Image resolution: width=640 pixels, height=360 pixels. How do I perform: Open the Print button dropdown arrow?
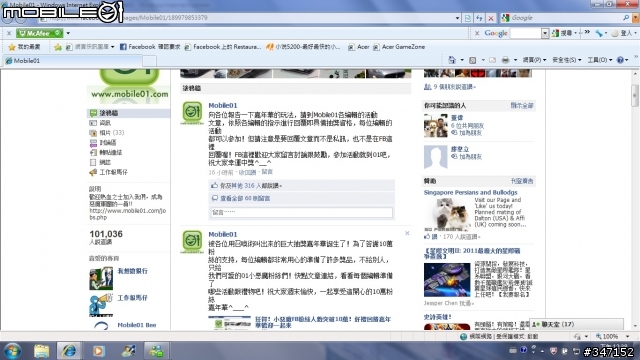tap(516, 60)
